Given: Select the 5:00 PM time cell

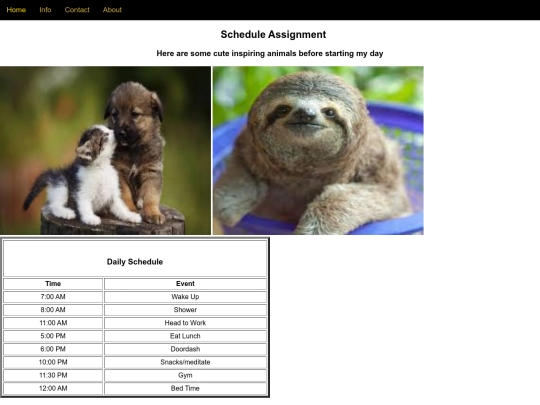Looking at the screenshot, I should coord(53,336).
